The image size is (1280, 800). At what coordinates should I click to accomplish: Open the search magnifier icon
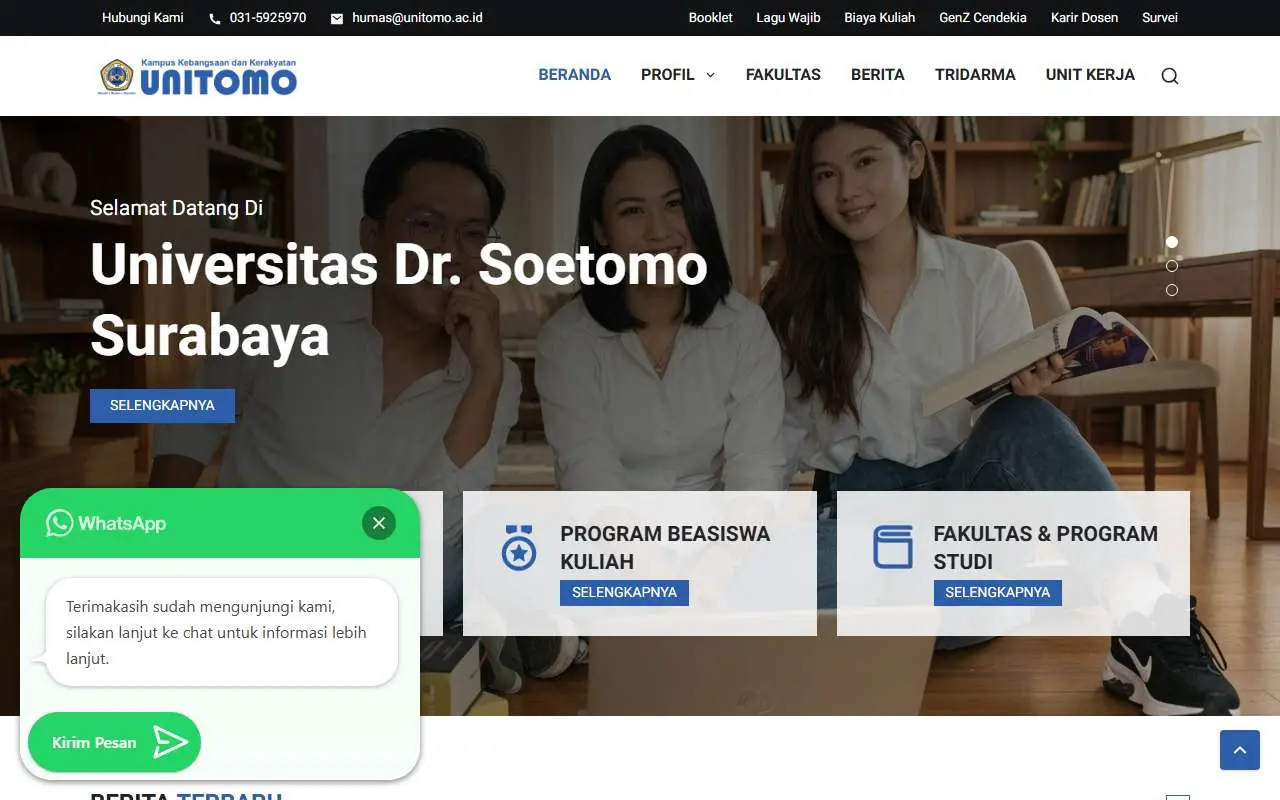coord(1170,76)
